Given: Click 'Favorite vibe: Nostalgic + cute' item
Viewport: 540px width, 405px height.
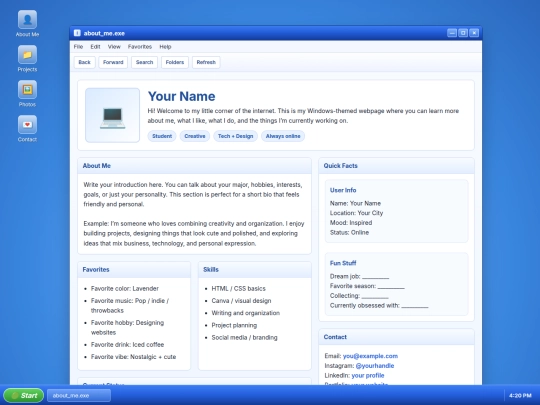Looking at the screenshot, I should (133, 357).
